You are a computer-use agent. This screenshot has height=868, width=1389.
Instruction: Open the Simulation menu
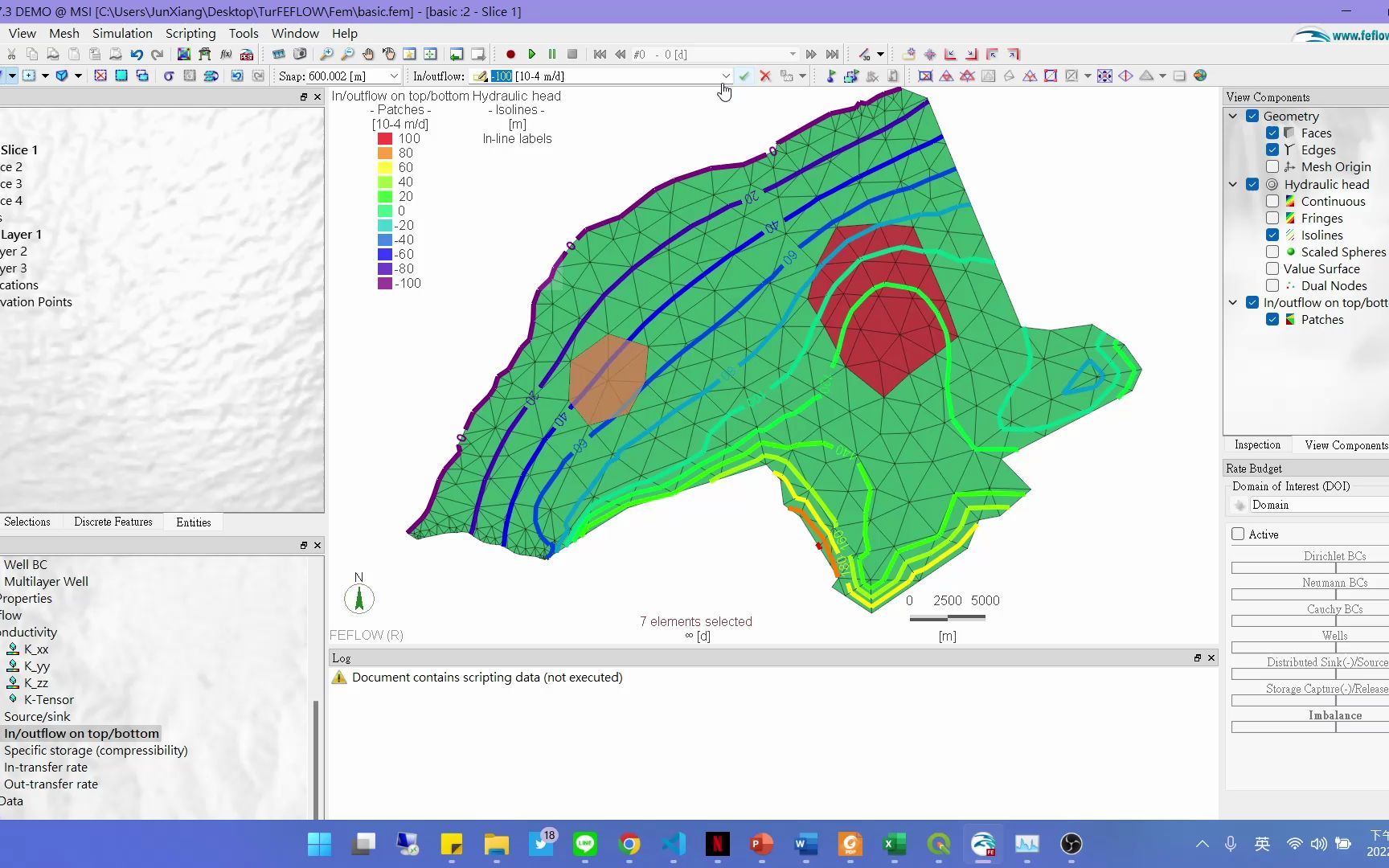[122, 33]
